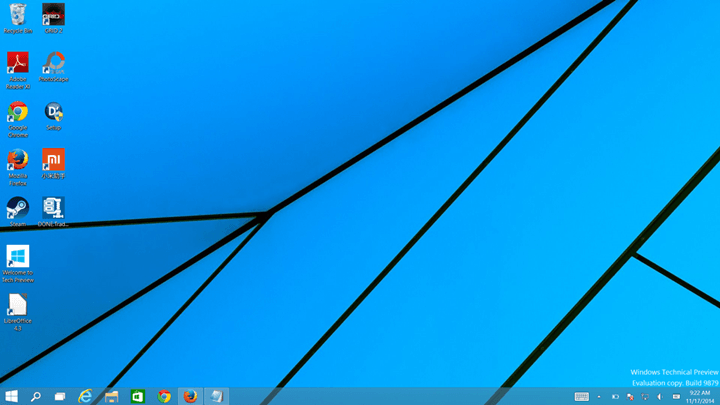The height and width of the screenshot is (405, 720).
Task: Open the clock showing 9:22 AM
Action: point(700,397)
